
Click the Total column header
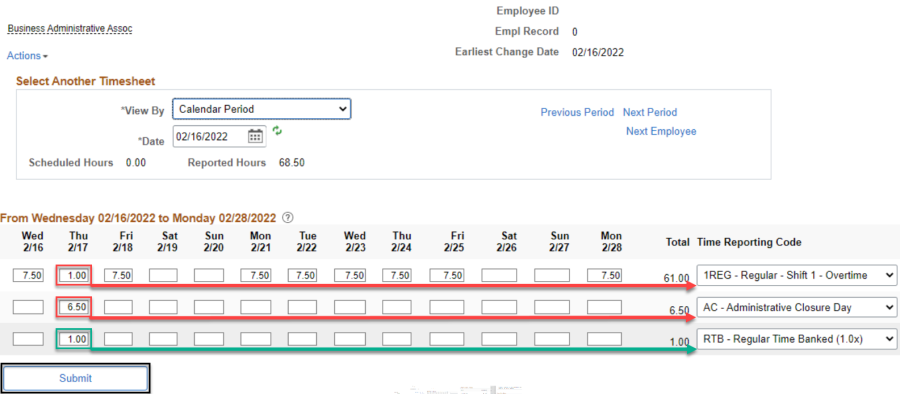coord(677,242)
